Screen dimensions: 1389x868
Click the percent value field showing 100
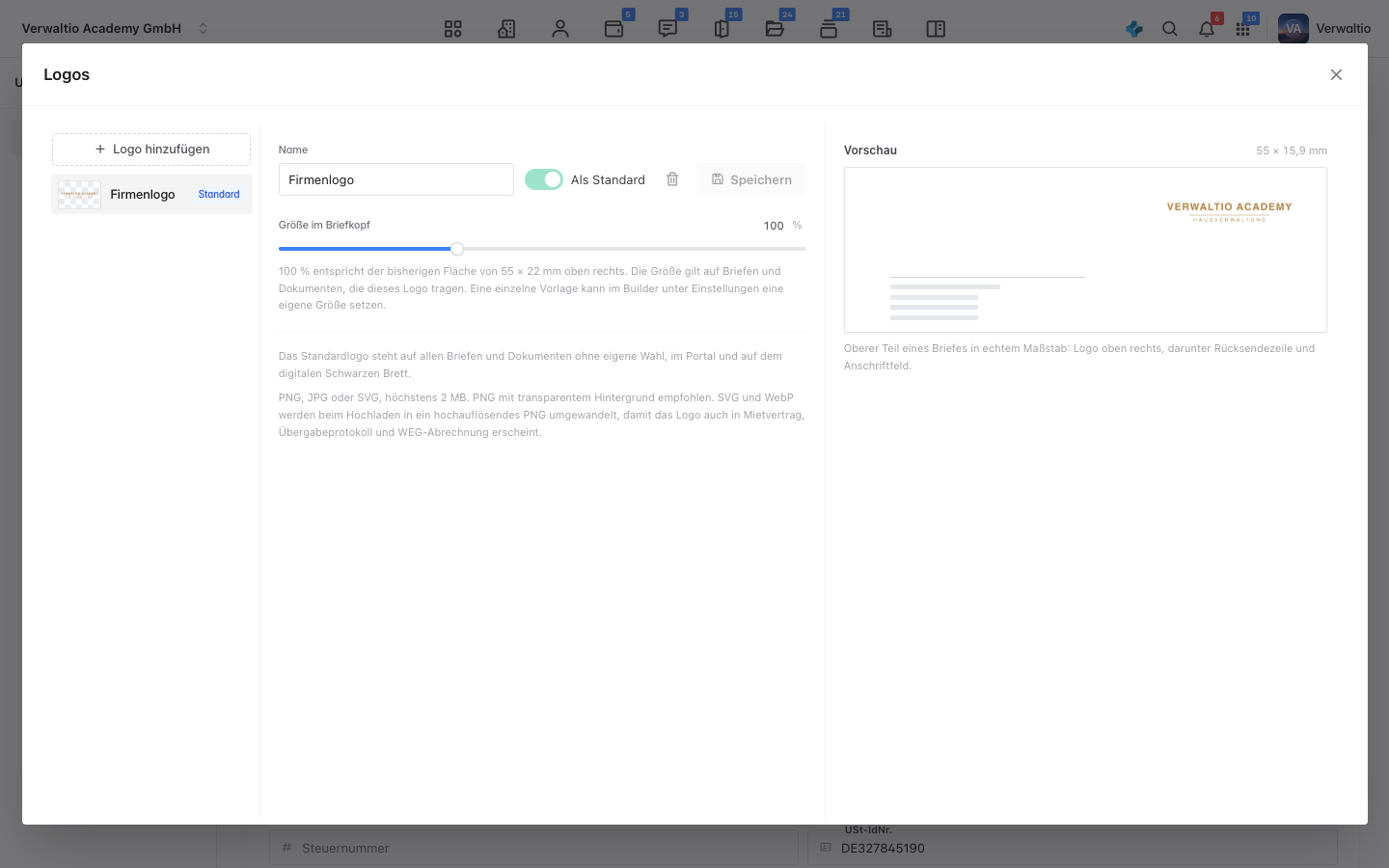(774, 226)
